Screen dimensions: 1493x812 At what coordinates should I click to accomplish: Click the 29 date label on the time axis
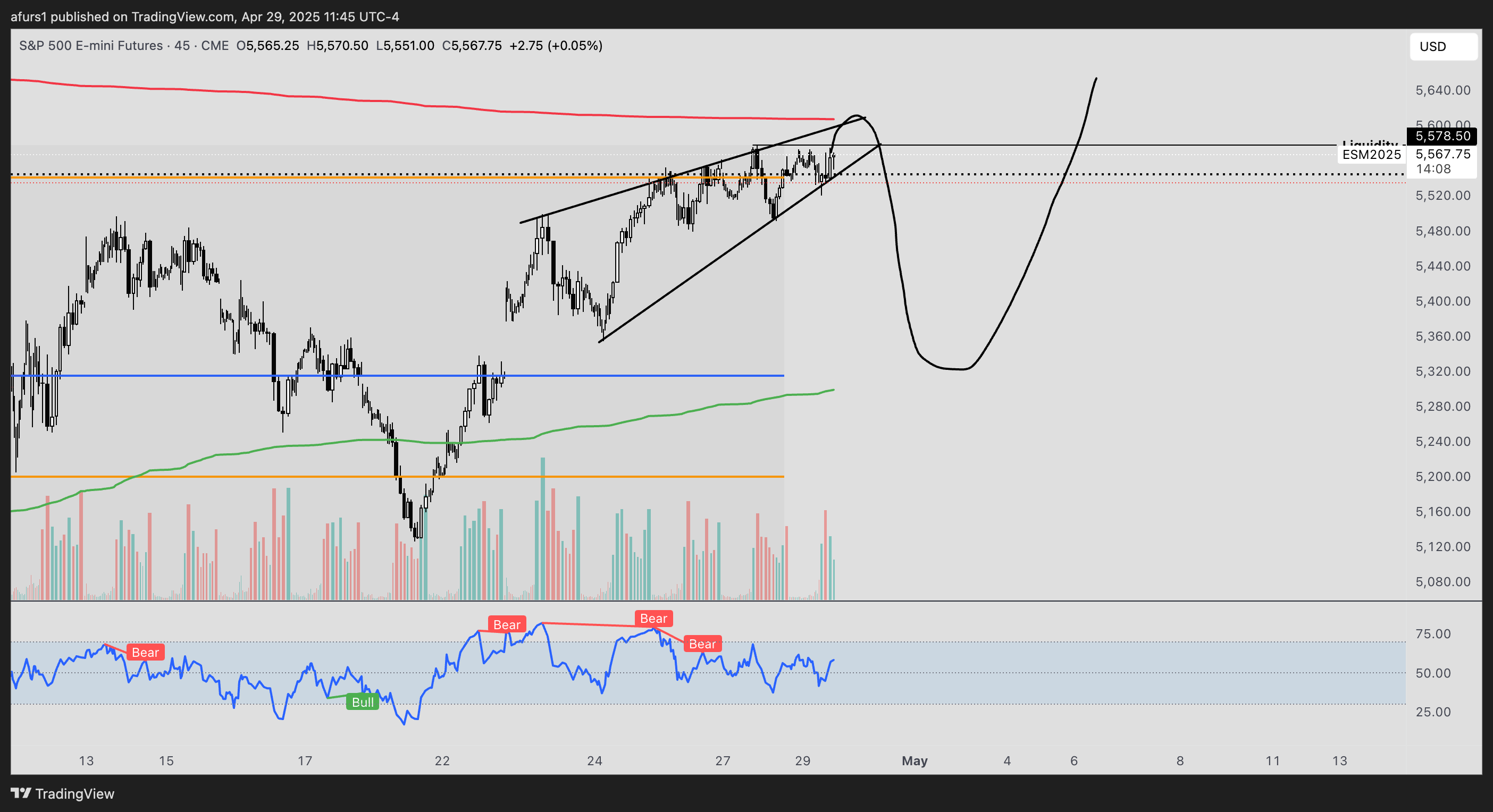pos(803,761)
